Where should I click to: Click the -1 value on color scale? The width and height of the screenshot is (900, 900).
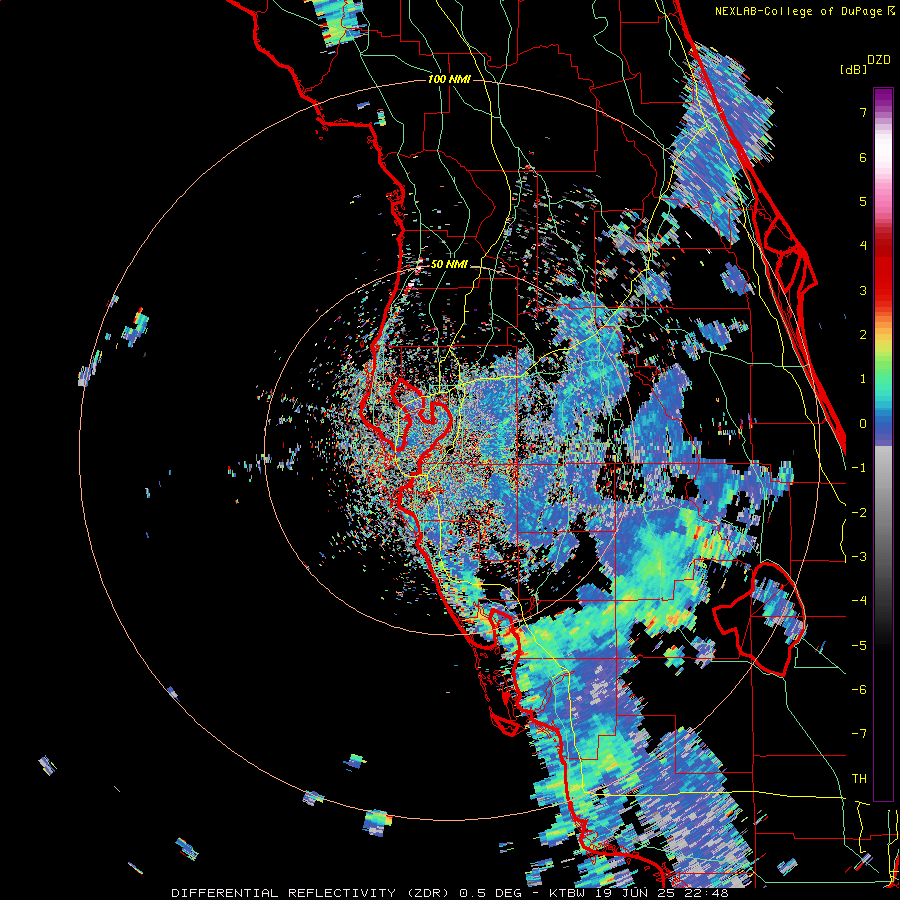tap(859, 468)
